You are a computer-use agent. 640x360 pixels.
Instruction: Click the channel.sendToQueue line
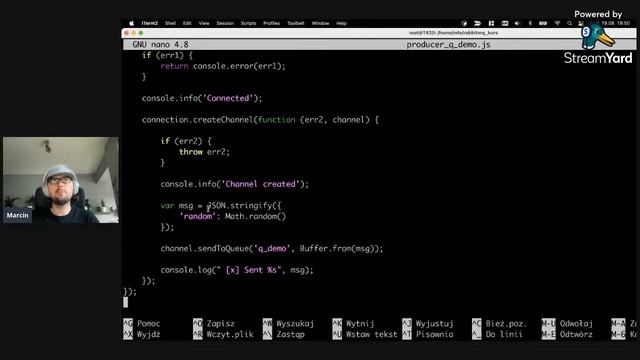coord(272,249)
